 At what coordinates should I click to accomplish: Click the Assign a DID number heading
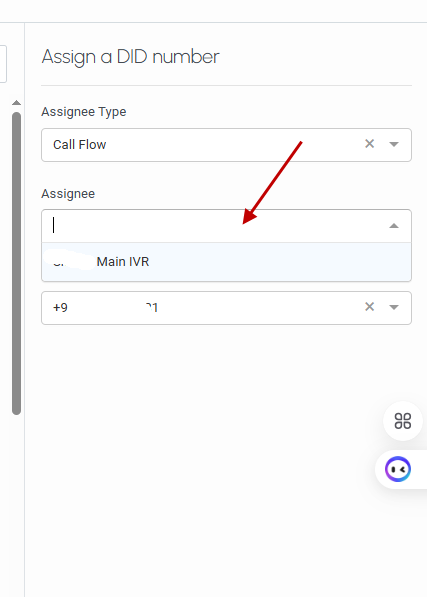131,57
